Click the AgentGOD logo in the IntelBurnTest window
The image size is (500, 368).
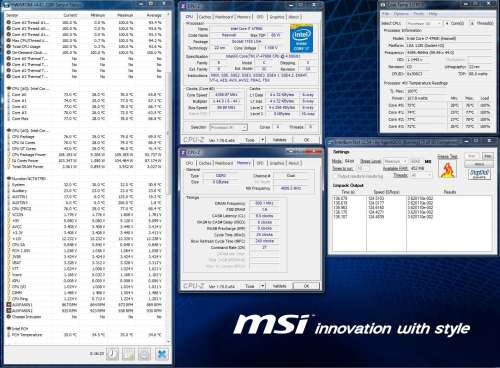pyautogui.click(x=479, y=174)
